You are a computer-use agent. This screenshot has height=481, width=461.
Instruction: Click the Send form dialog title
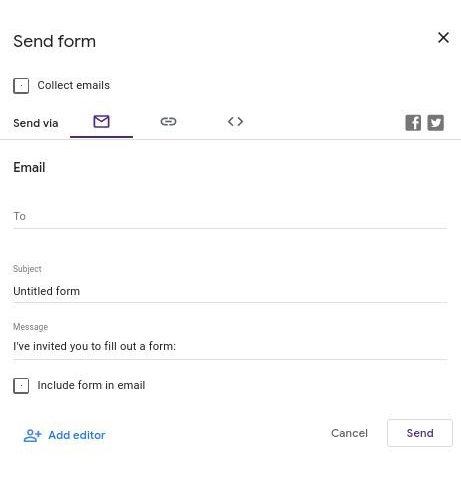[54, 41]
